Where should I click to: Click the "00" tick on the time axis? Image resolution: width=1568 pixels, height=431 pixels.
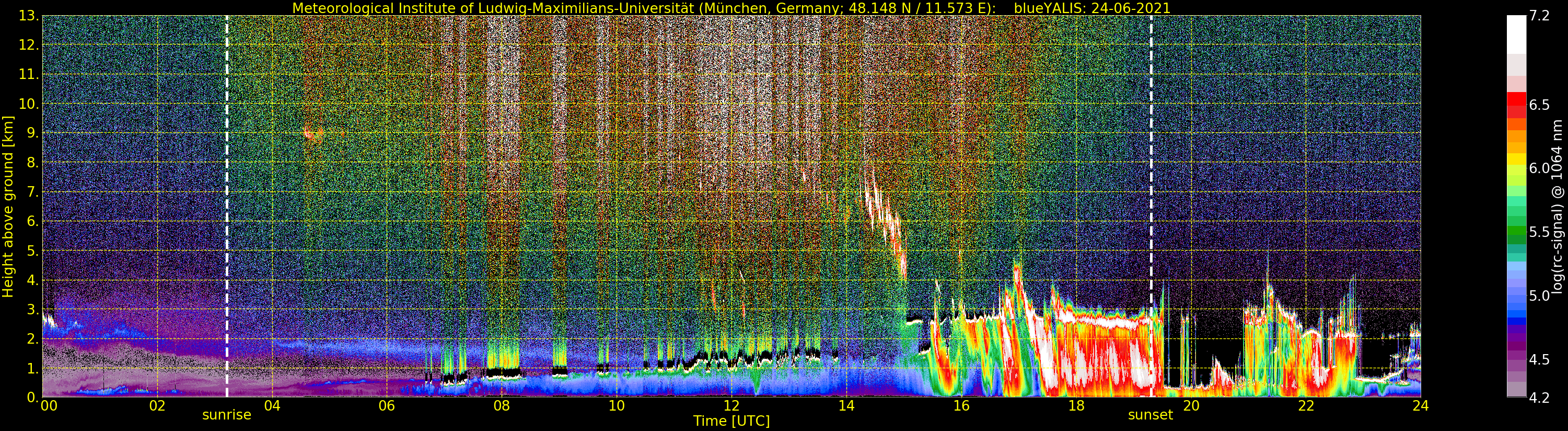pos(49,406)
